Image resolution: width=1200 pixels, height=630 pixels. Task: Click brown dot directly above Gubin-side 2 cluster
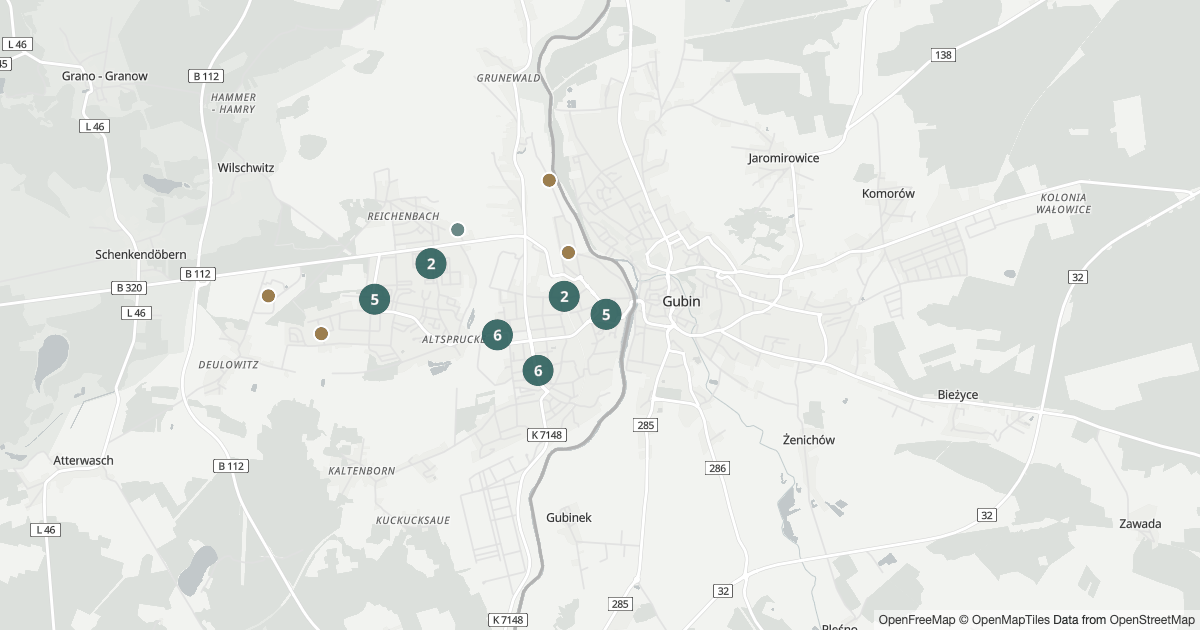[568, 252]
